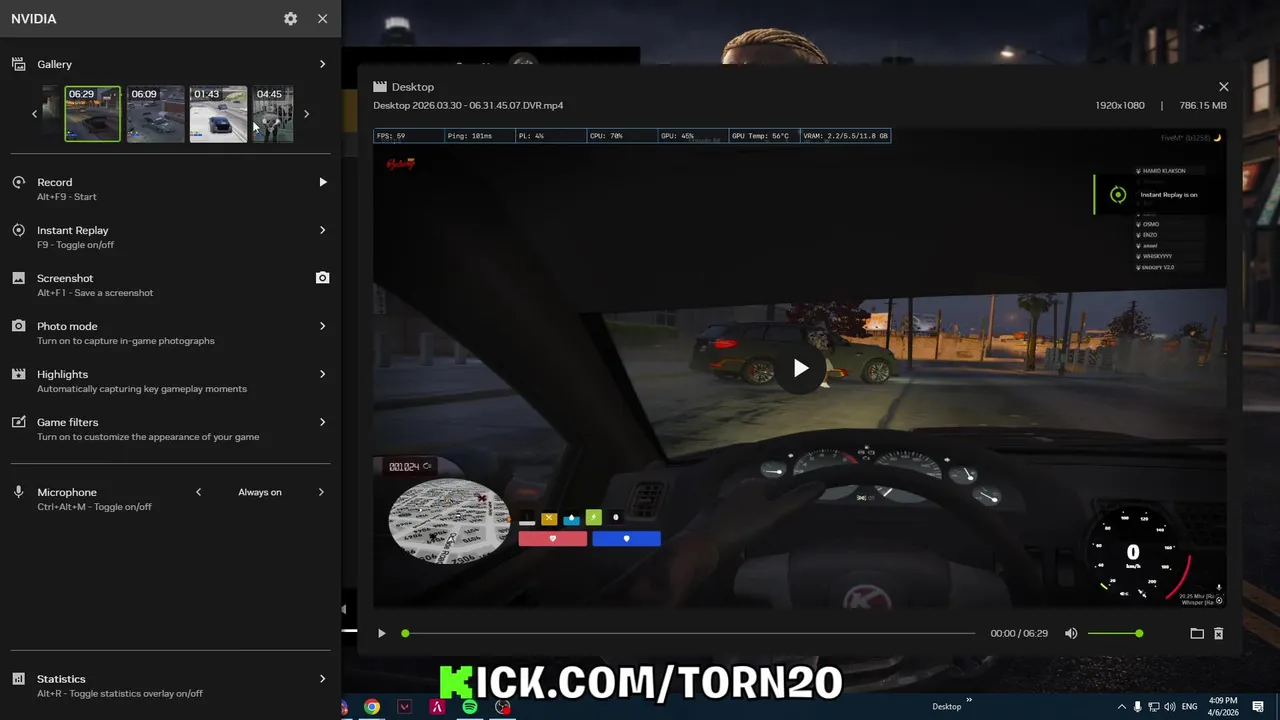Image resolution: width=1280 pixels, height=720 pixels.
Task: Play the video with the center play button
Action: point(800,368)
